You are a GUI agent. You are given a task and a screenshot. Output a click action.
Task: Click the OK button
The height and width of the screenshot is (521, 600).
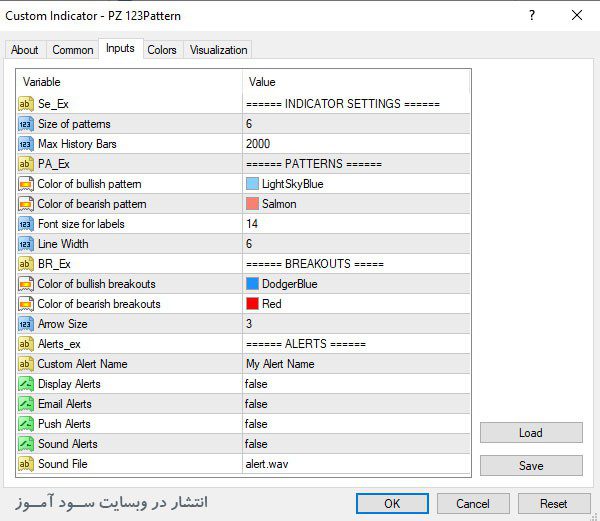392,503
